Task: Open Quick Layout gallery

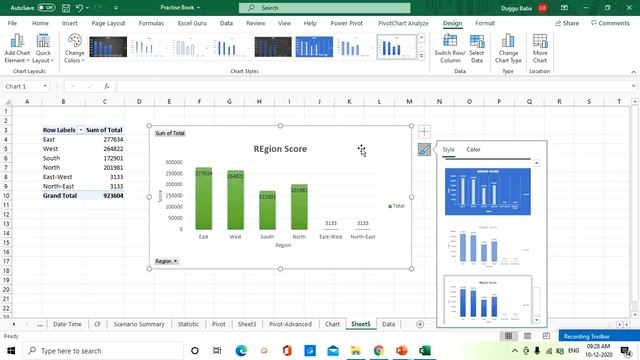Action: (x=43, y=49)
